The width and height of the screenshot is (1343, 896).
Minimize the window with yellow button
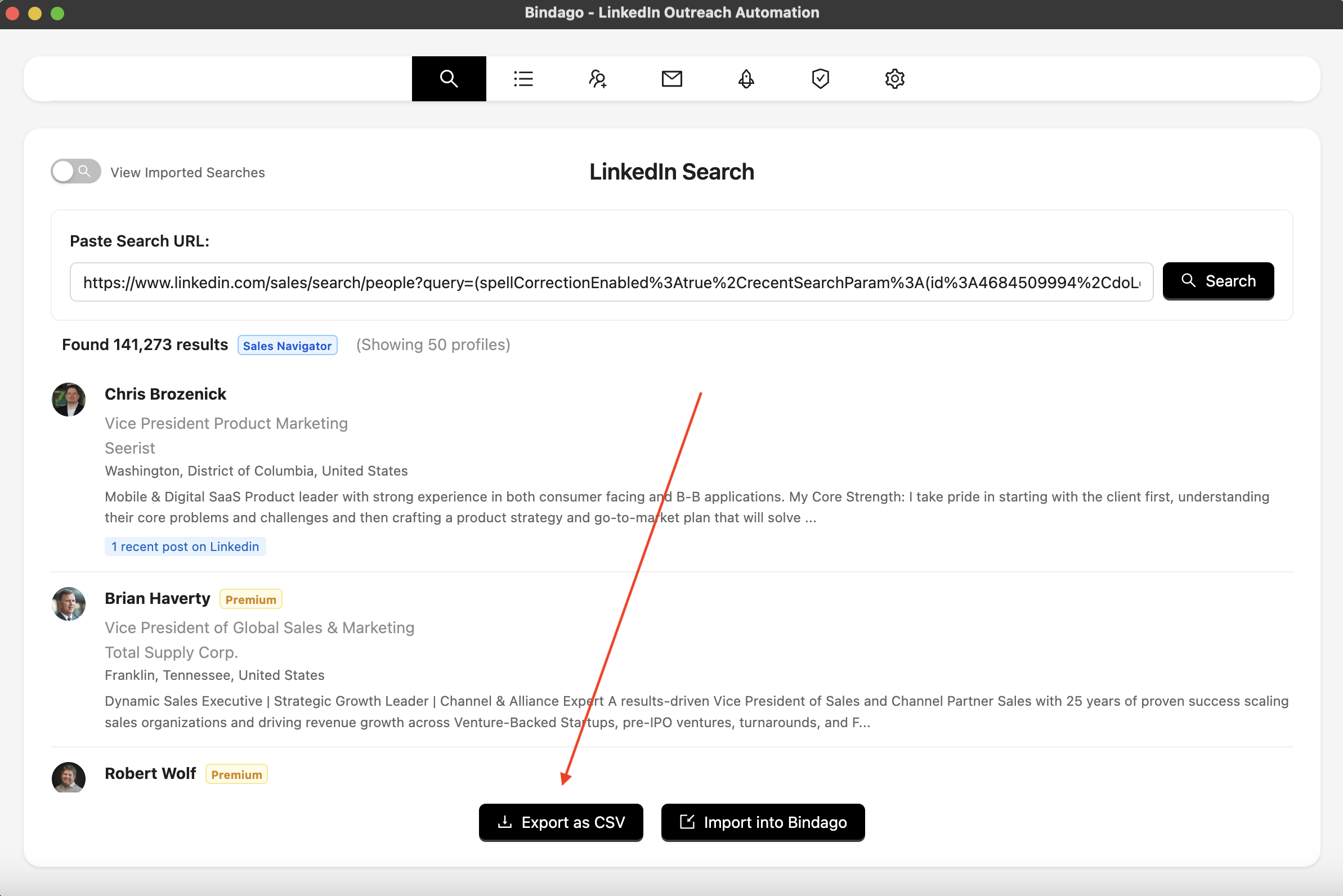click(x=35, y=13)
